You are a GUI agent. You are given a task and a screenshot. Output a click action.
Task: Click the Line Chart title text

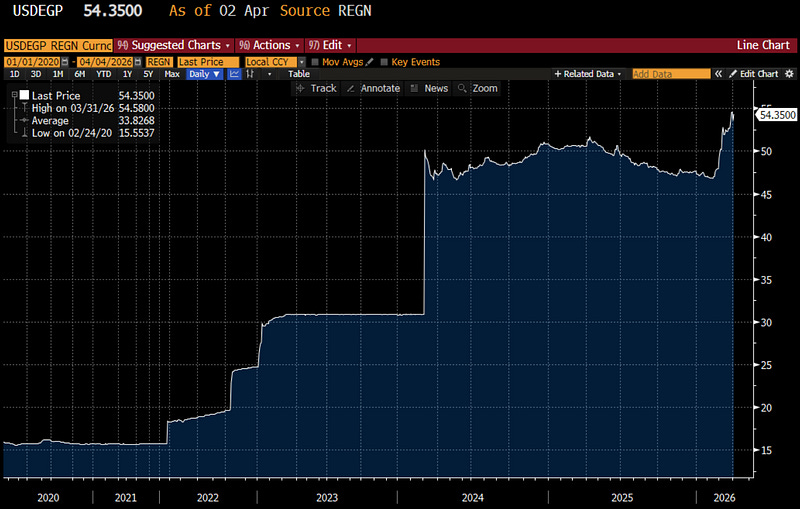click(x=763, y=45)
